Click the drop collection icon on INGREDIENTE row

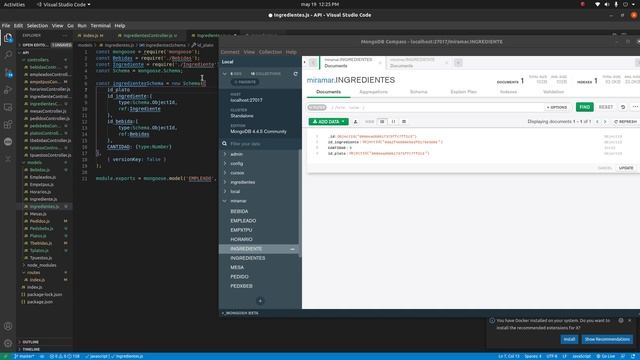(292, 249)
